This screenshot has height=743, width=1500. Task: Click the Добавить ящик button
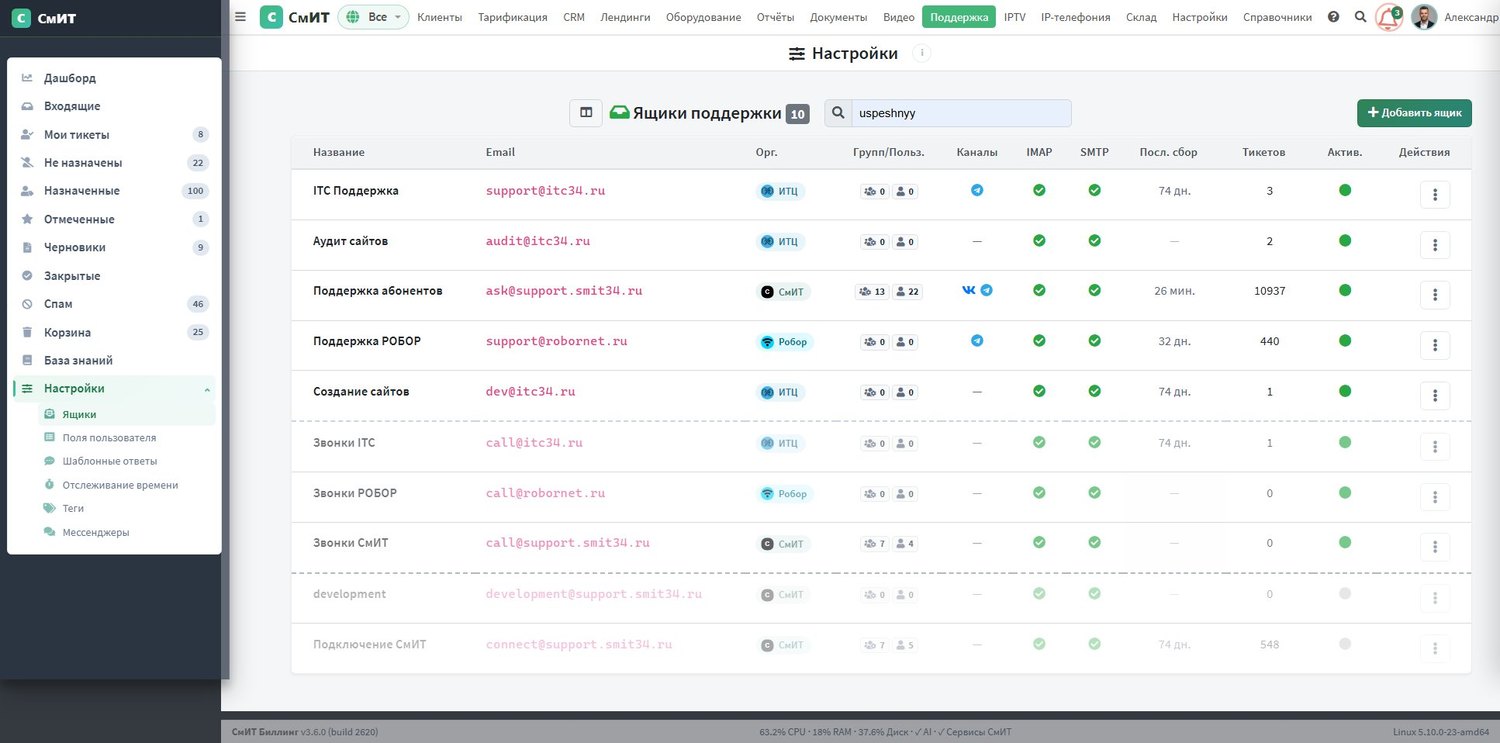[x=1414, y=113]
